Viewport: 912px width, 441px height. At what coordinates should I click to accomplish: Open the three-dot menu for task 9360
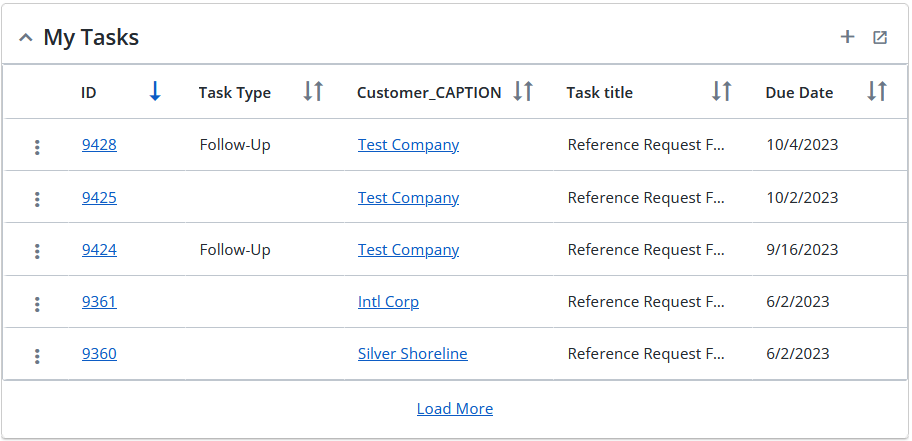pyautogui.click(x=37, y=356)
